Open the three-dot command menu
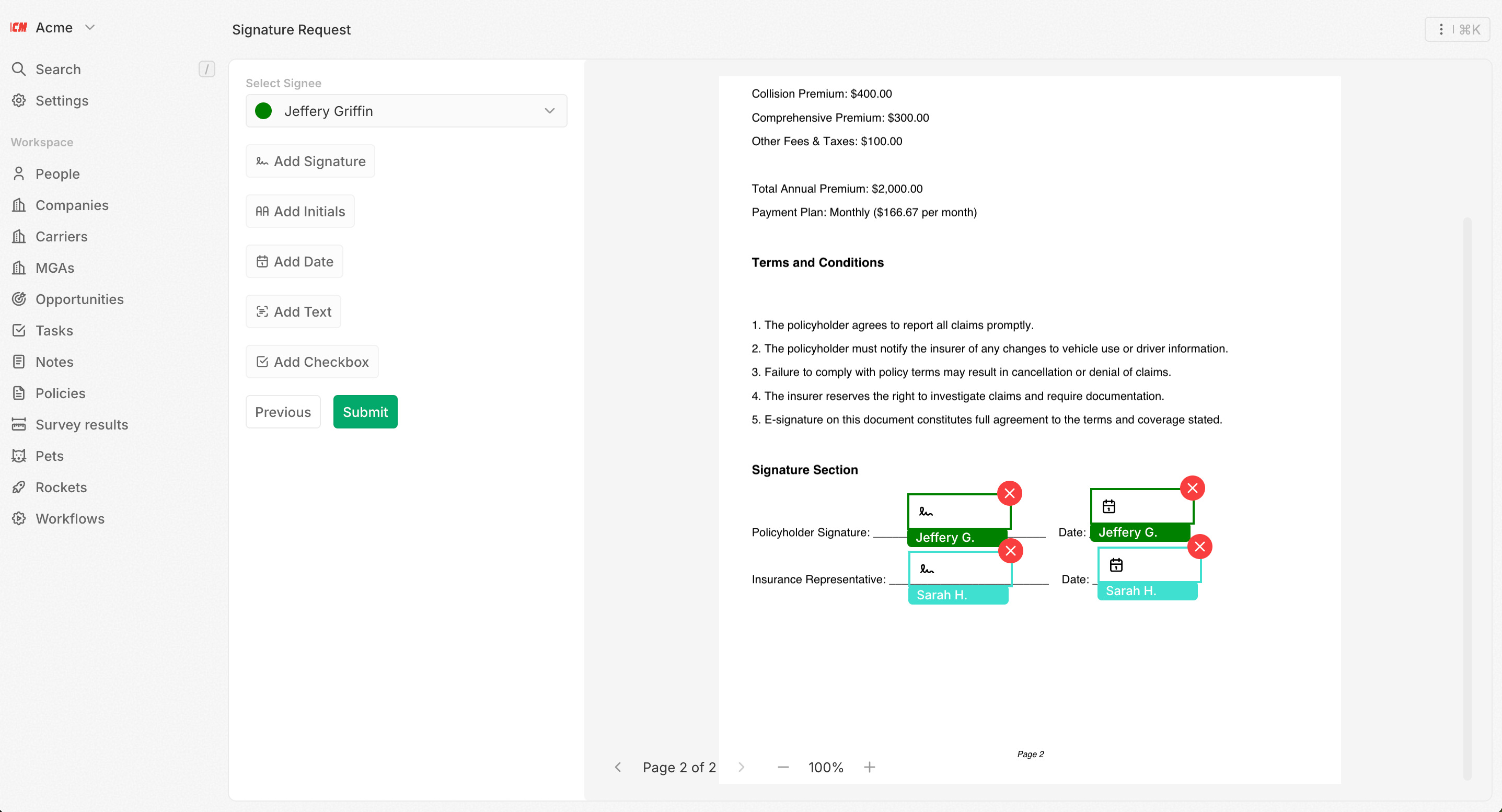This screenshot has height=812, width=1502. coord(1441,29)
